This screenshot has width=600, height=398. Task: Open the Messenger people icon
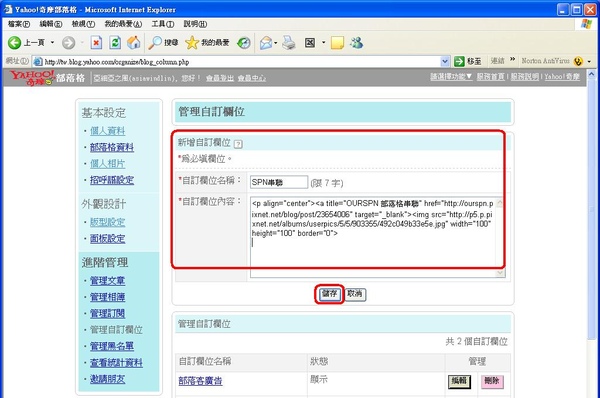tap(357, 42)
